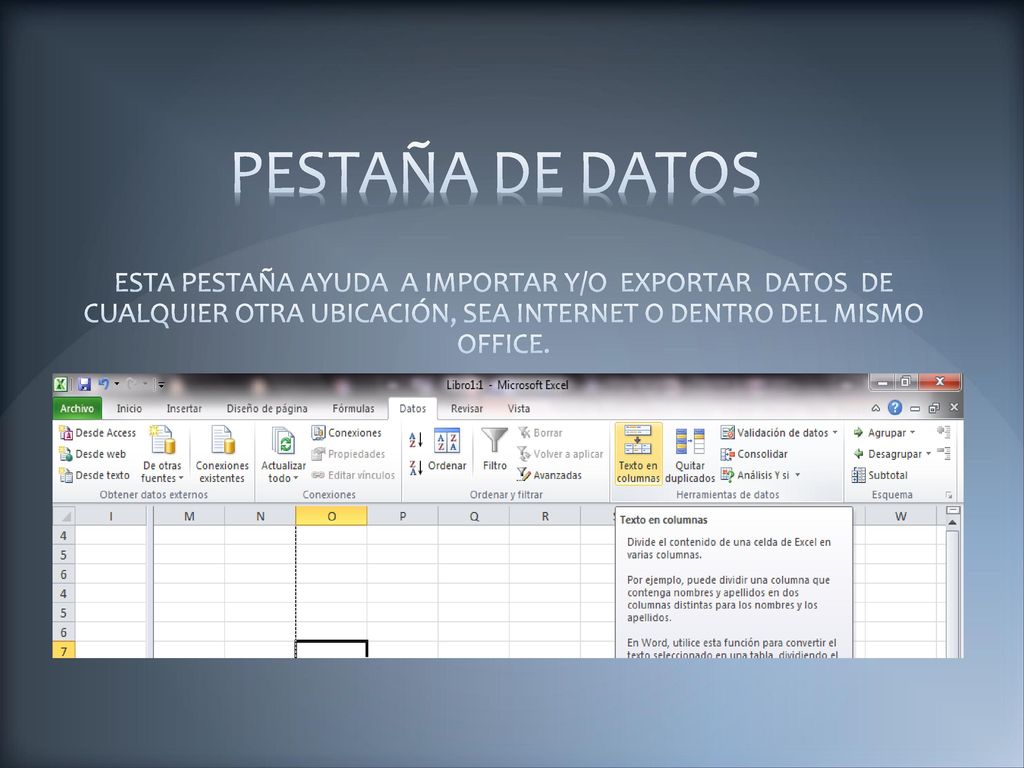Click Volver a aplicar filter
Viewport: 1024px width, 768px height.
click(560, 454)
